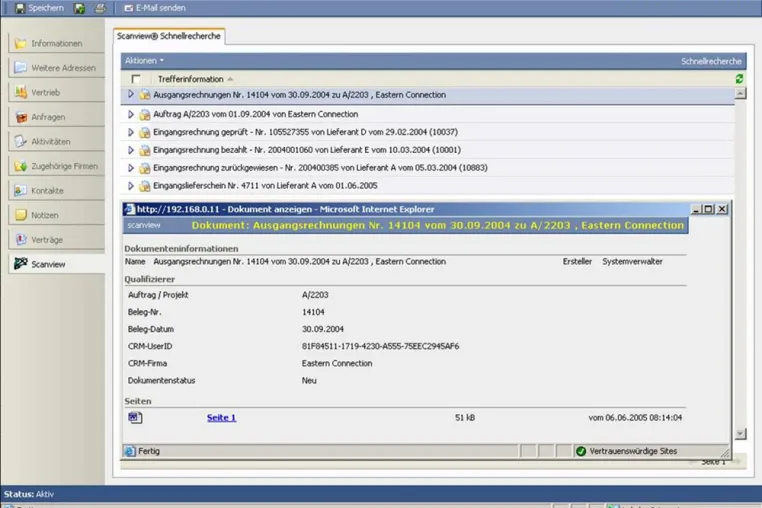Viewport: 762px width, 508px height.
Task: Open the Aktionen dropdown menu
Action: (x=144, y=61)
